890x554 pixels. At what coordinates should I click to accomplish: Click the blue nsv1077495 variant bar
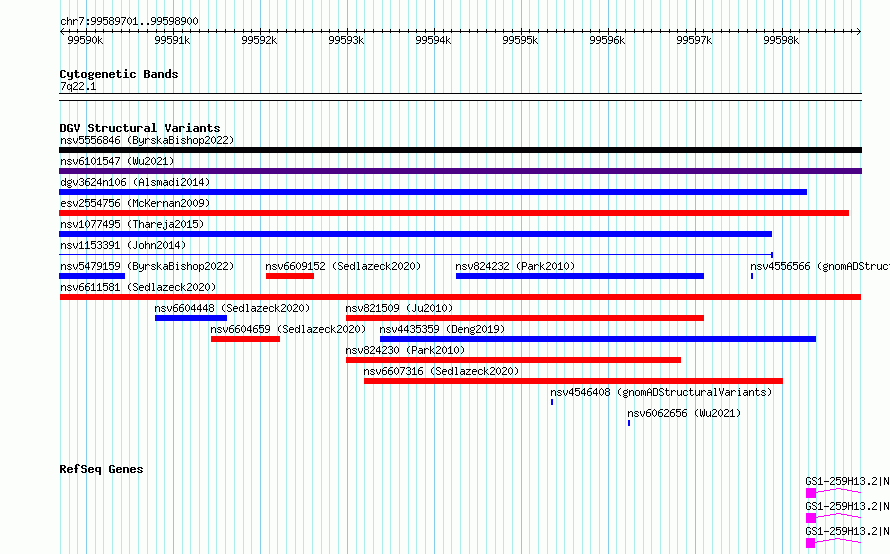click(415, 234)
